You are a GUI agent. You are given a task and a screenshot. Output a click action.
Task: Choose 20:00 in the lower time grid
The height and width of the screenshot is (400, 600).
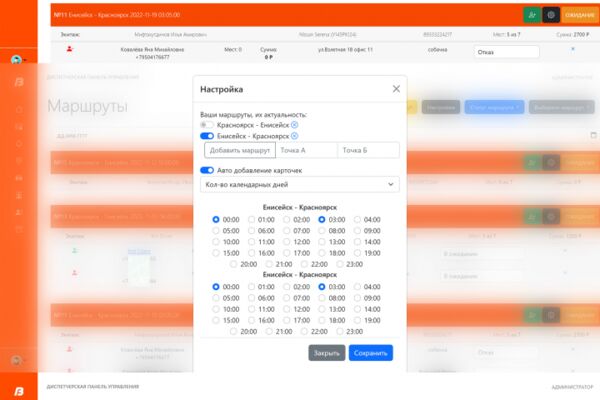233,331
